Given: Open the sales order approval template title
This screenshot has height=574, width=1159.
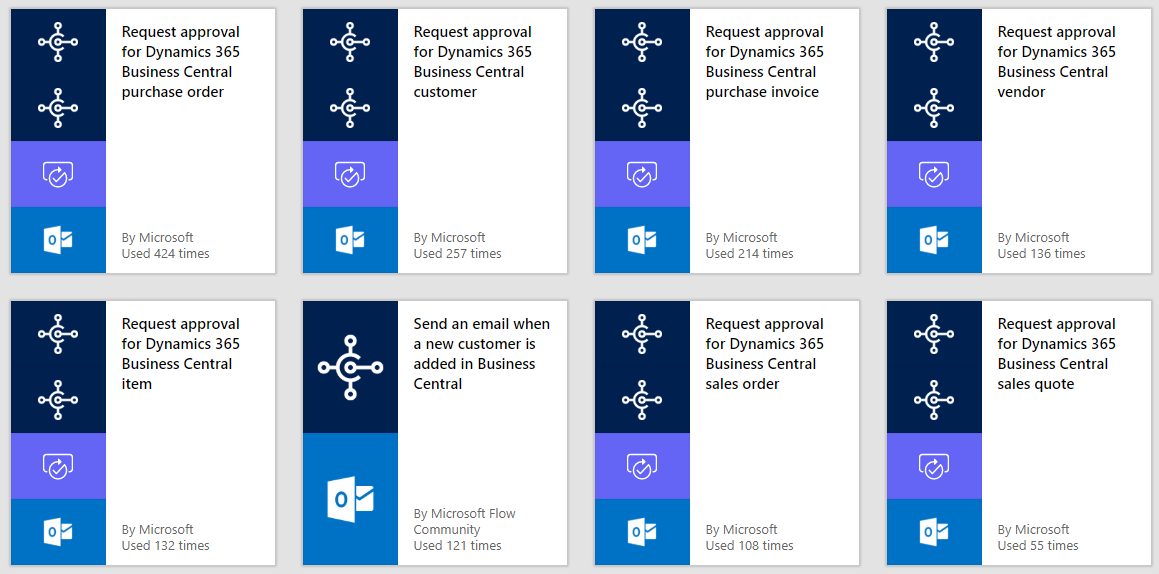Looking at the screenshot, I should click(764, 354).
